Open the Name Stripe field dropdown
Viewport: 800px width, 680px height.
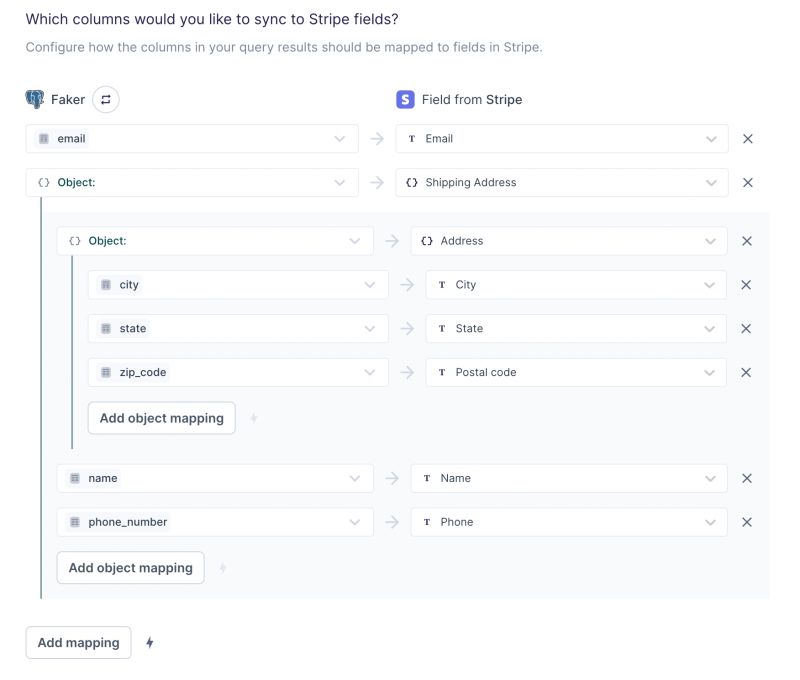569,478
